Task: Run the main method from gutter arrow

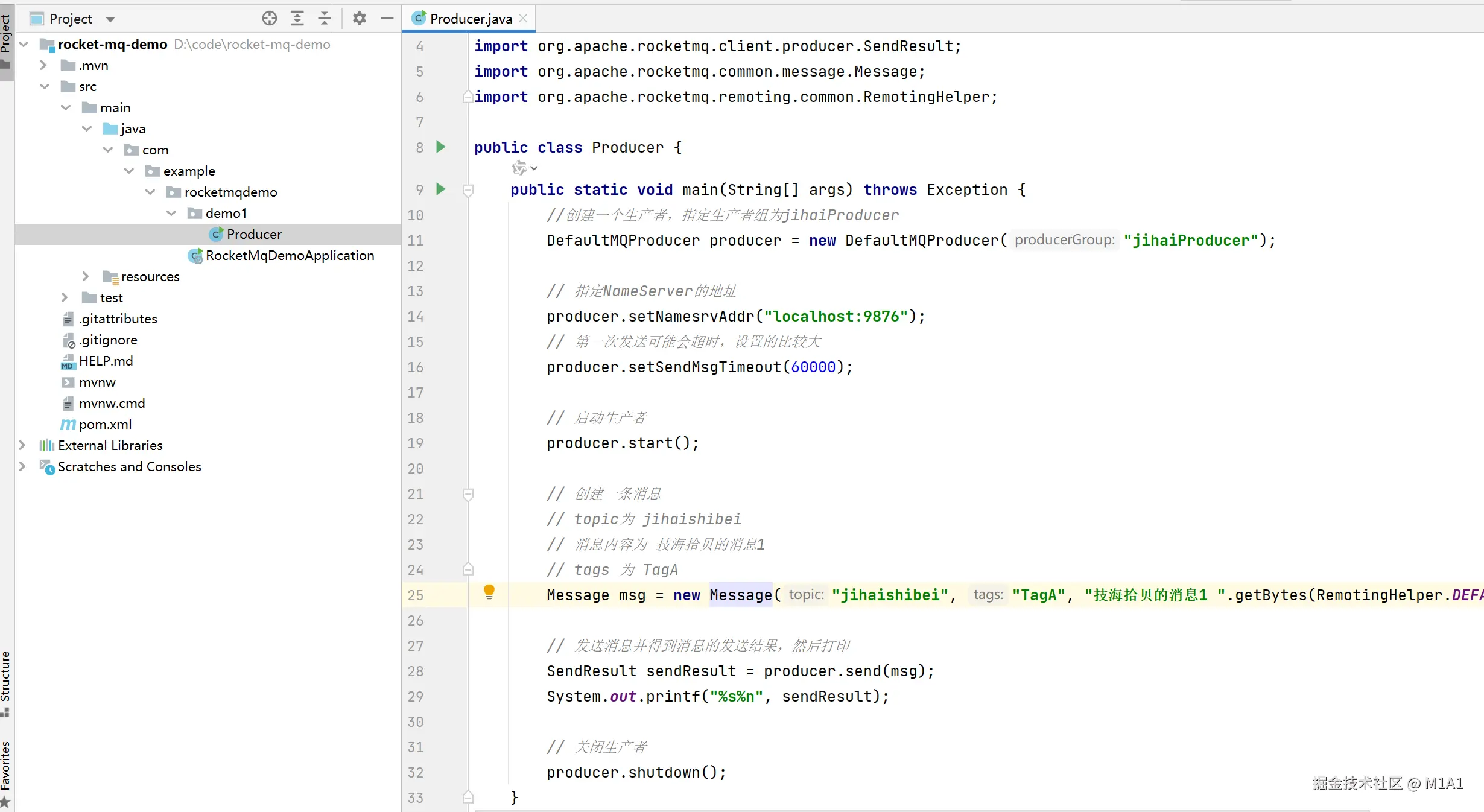Action: click(441, 189)
